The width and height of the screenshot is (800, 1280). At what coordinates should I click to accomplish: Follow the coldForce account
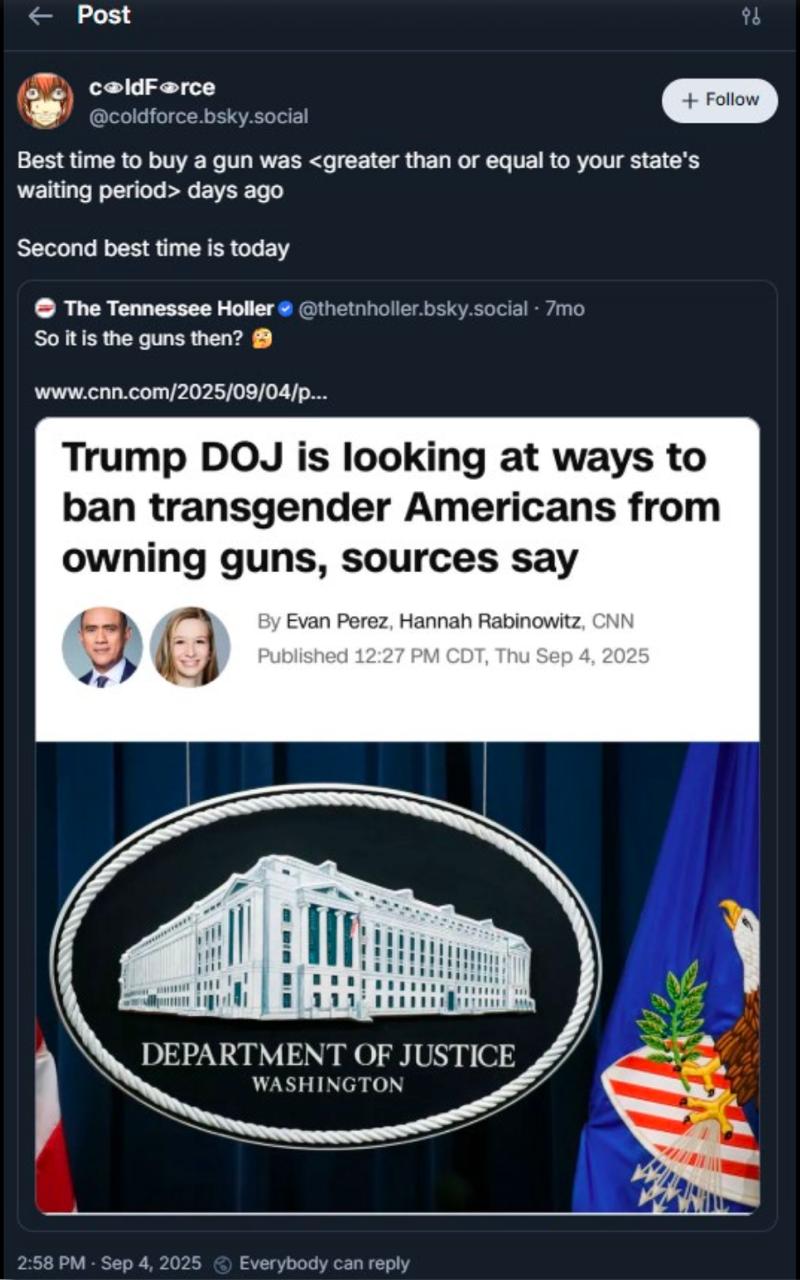719,100
